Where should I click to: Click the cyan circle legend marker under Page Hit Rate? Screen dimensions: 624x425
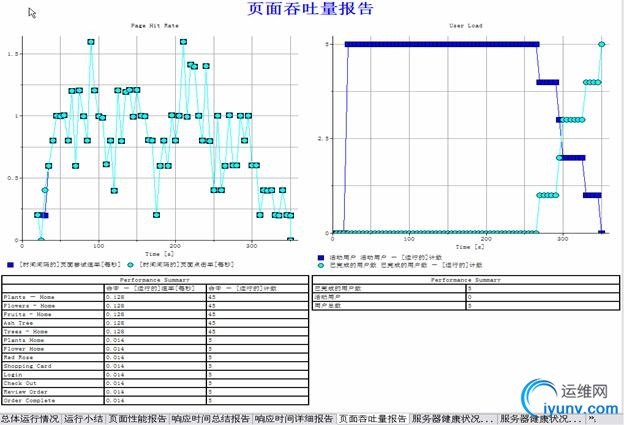tap(130, 264)
